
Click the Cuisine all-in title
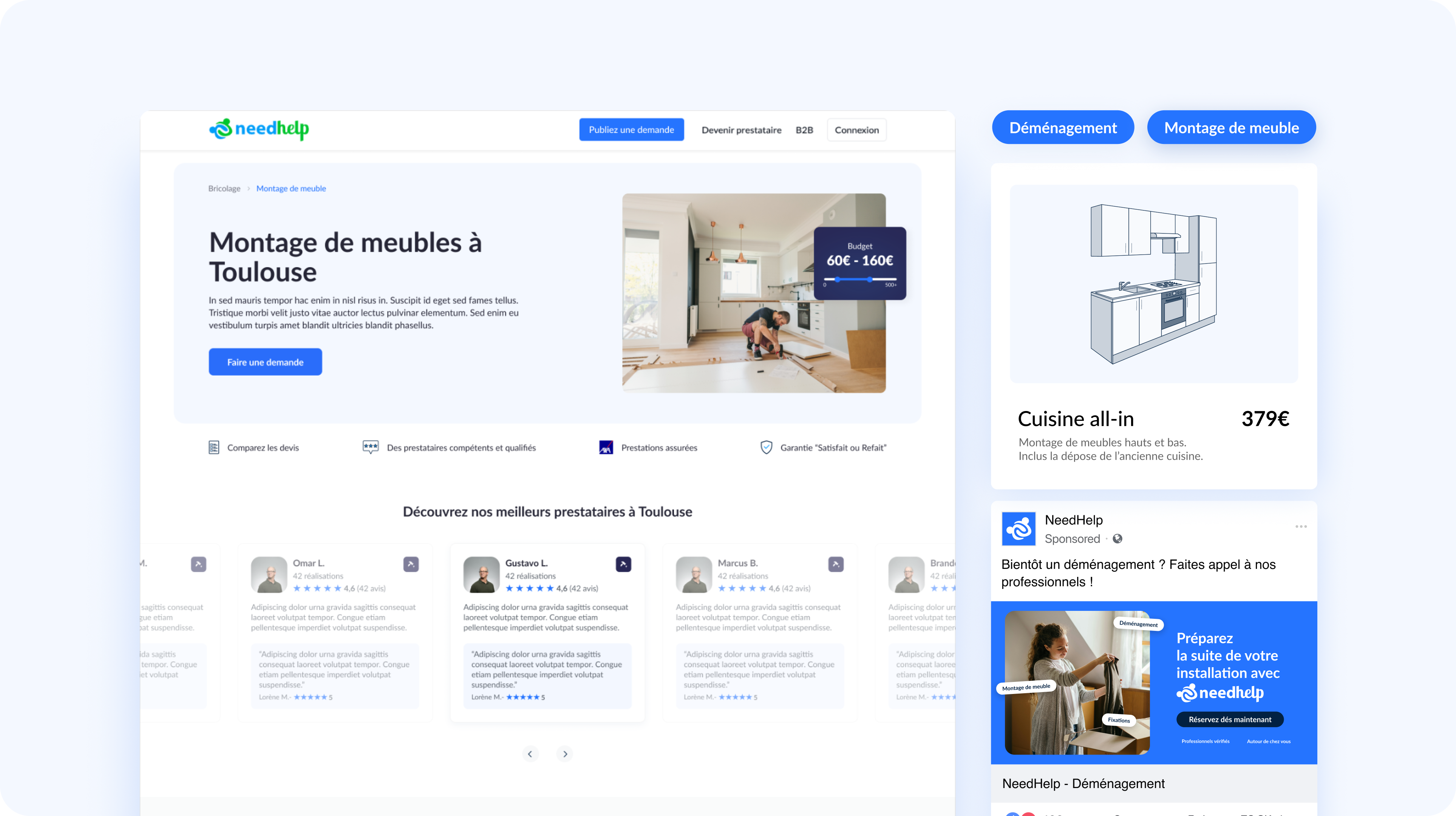tap(1076, 419)
